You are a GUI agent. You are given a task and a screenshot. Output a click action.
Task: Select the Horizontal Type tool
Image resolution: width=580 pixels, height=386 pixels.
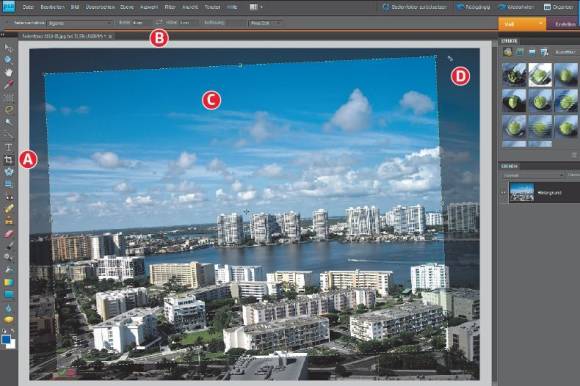[x=9, y=147]
